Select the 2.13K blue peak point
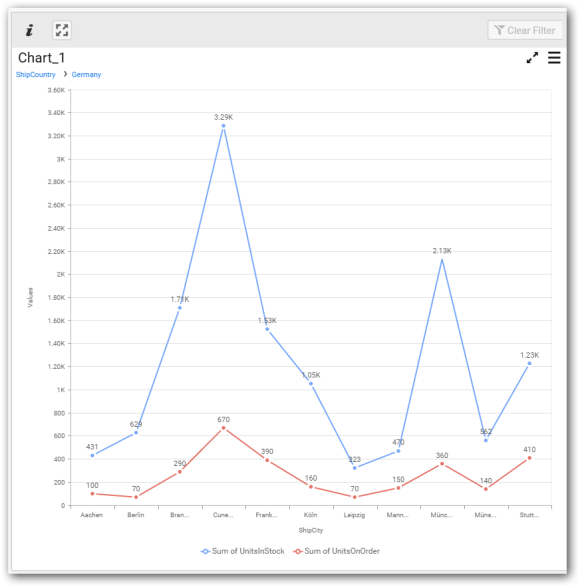Screen dimensions: 580x587 tap(442, 259)
